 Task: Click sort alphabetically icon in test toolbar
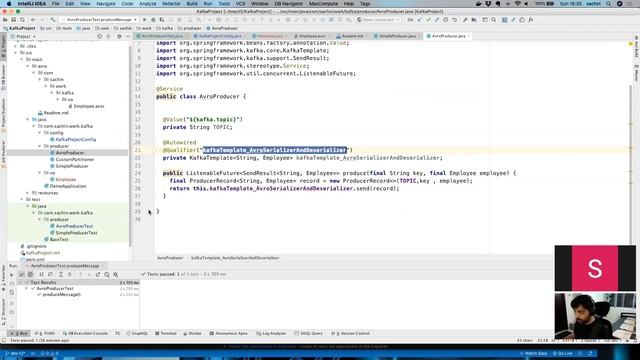click(x=41, y=275)
